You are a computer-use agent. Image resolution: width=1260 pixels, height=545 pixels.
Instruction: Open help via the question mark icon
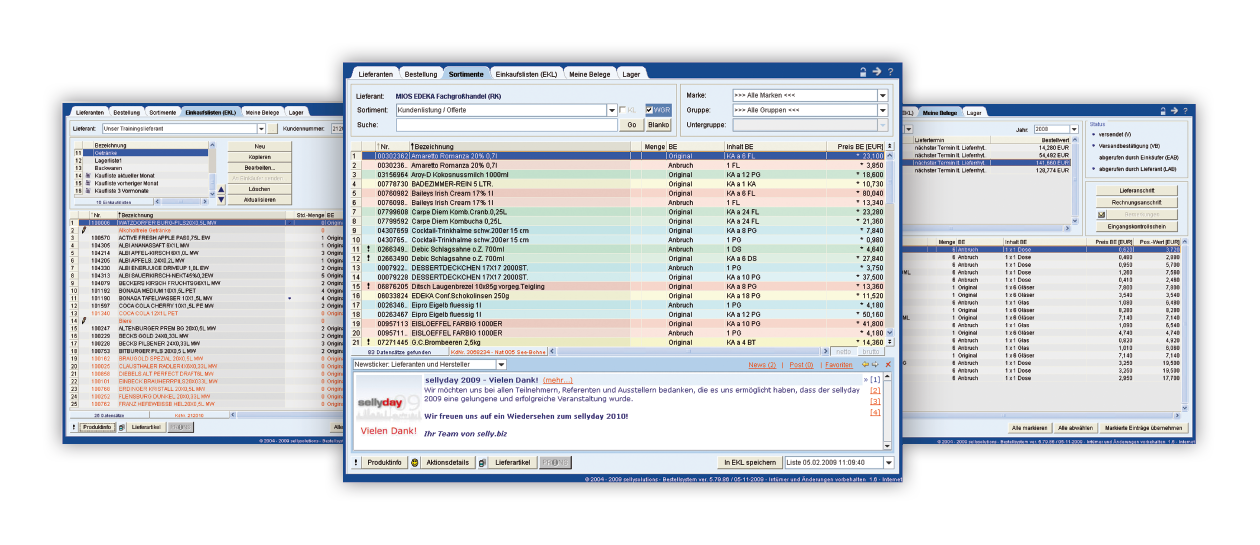890,72
